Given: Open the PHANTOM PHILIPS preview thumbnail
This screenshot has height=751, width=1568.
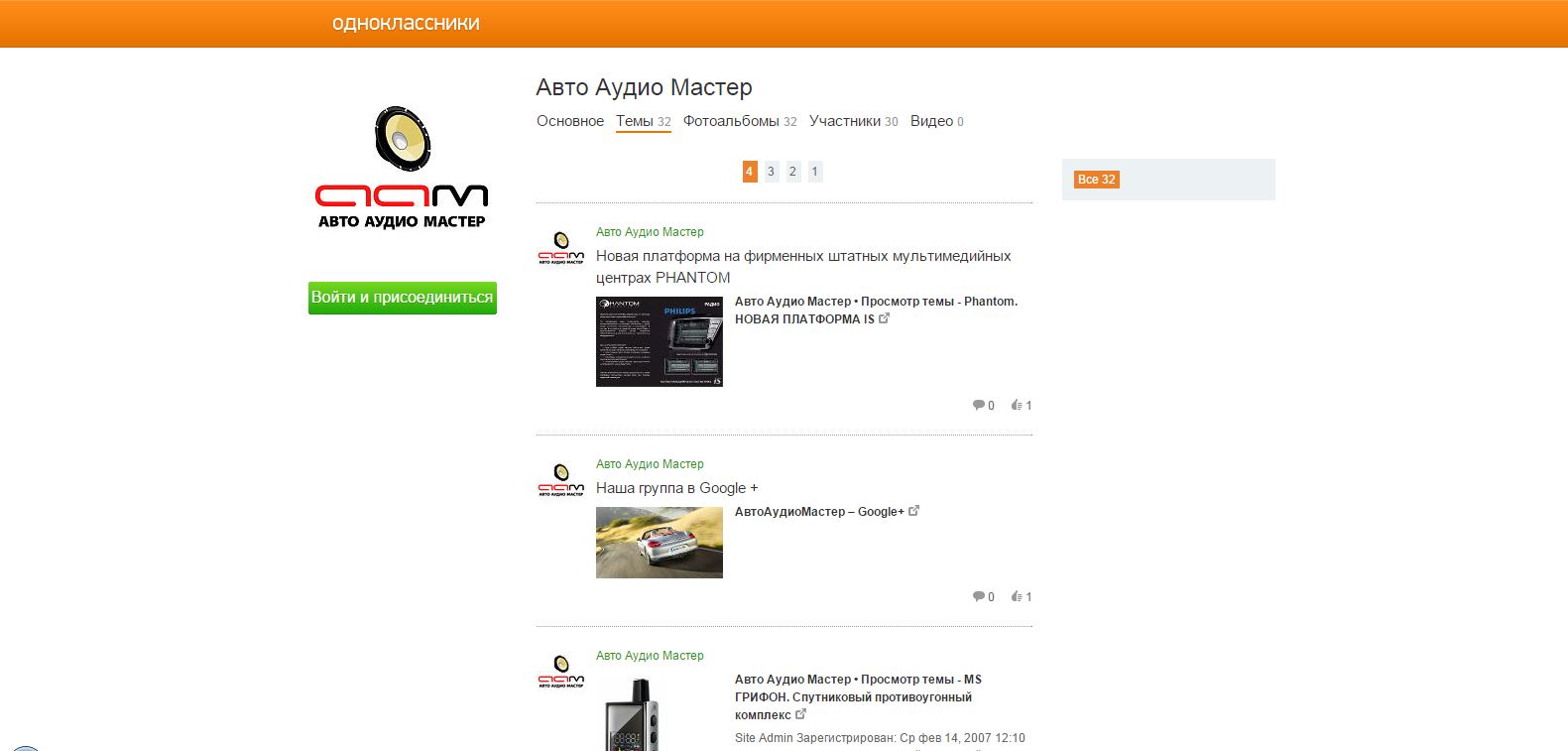Looking at the screenshot, I should (x=660, y=341).
